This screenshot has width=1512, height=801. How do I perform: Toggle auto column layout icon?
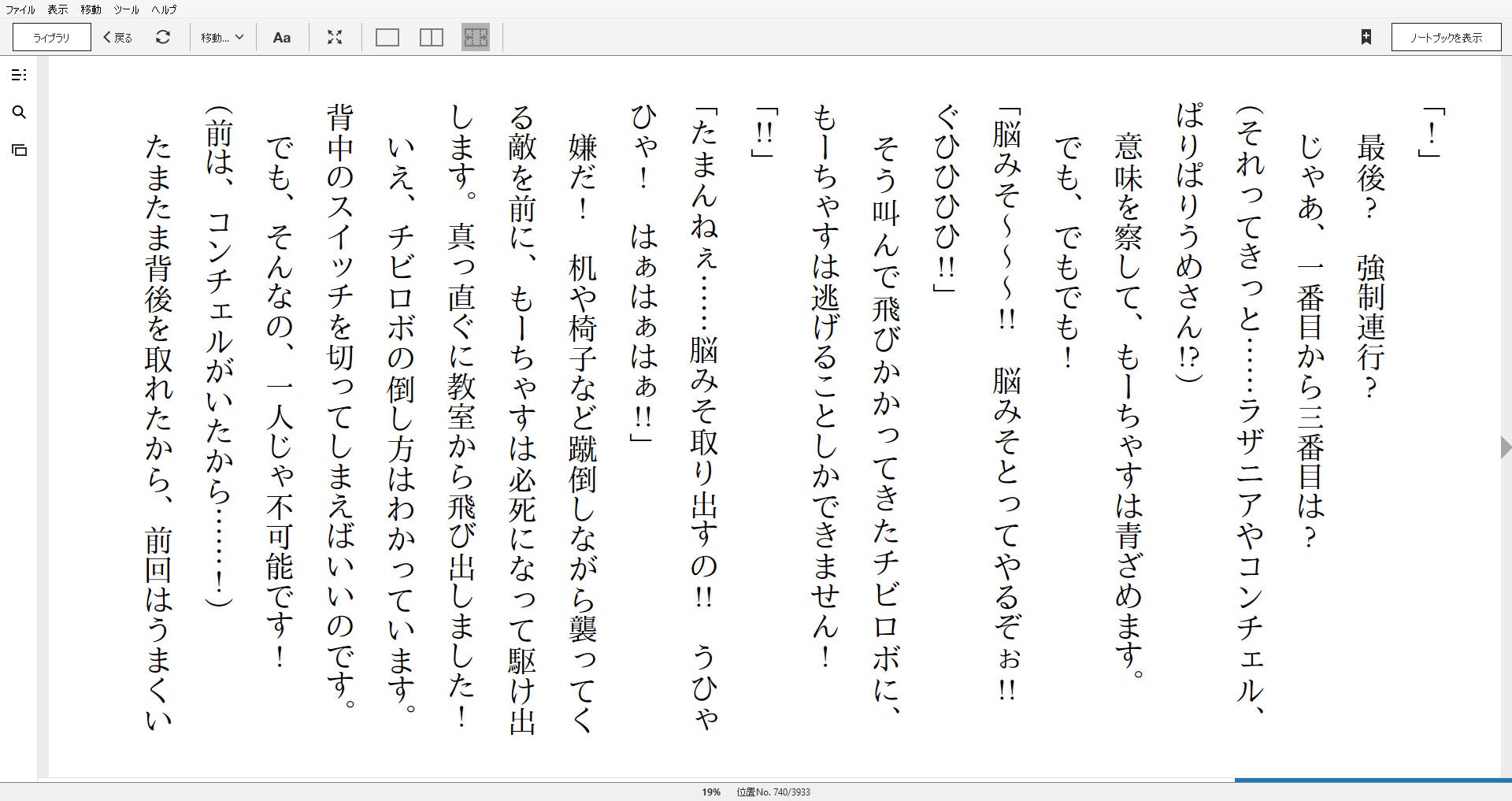point(476,37)
